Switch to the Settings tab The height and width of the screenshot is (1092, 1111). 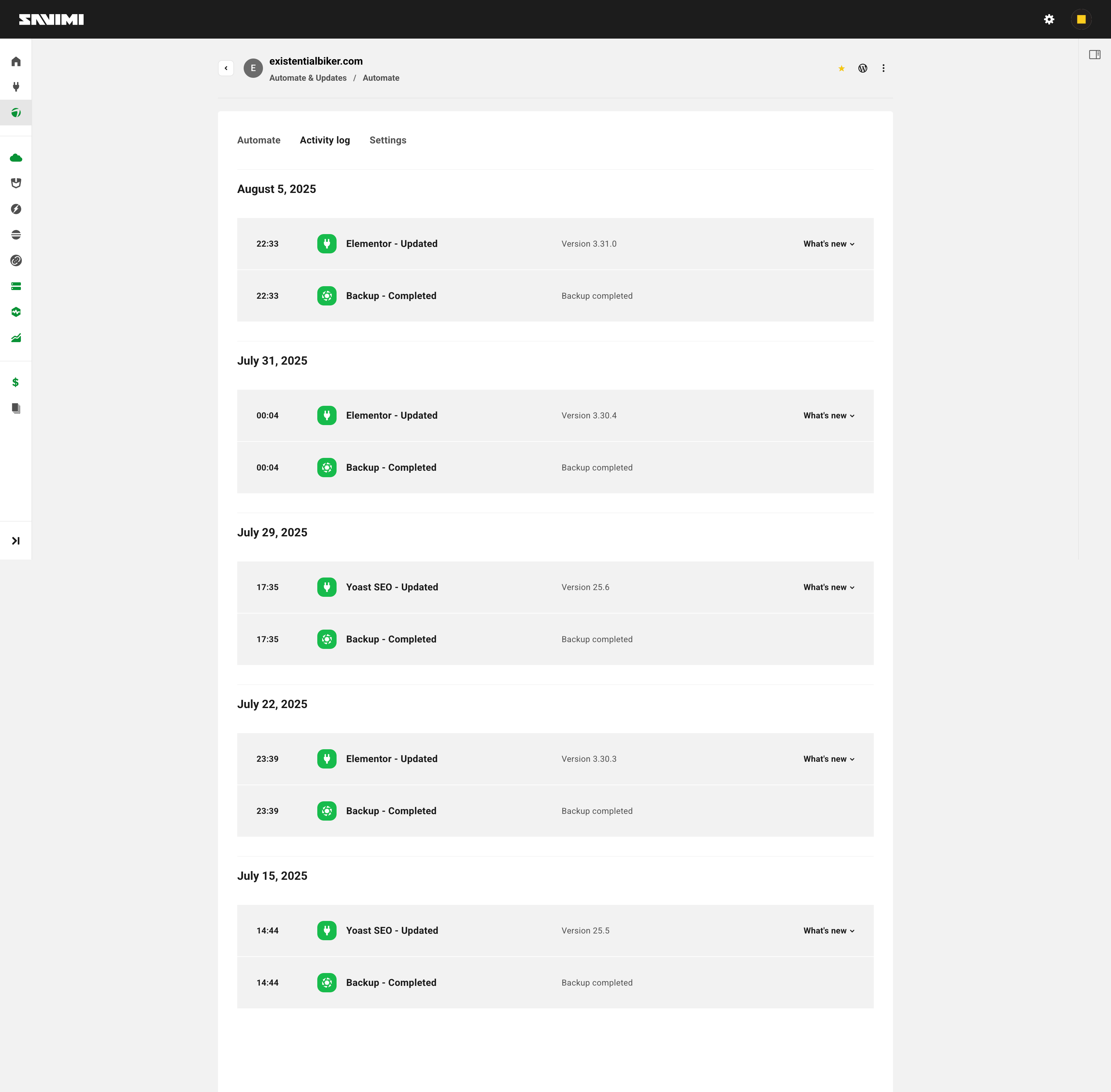(x=387, y=141)
